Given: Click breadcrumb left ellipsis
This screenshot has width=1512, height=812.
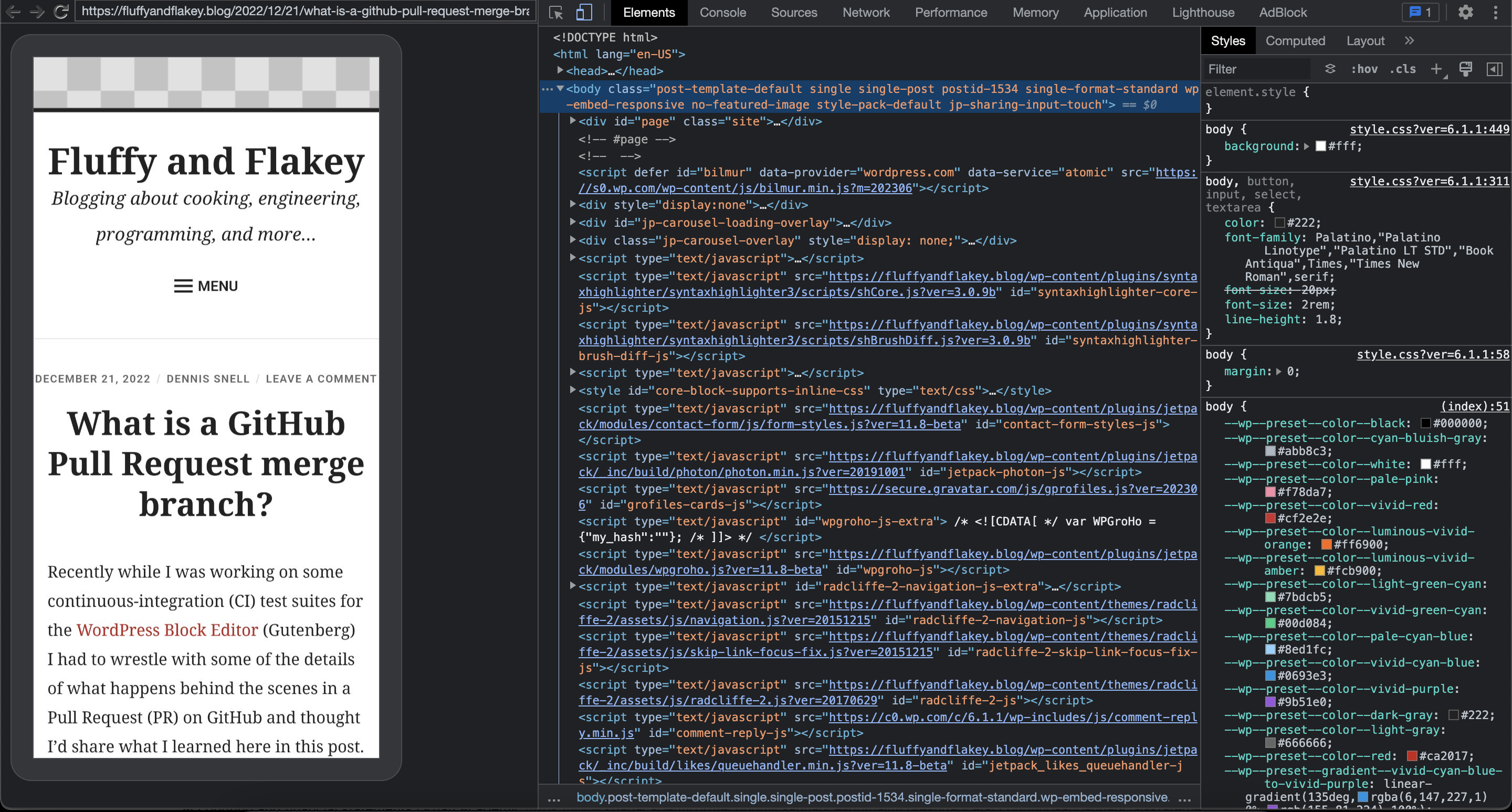Looking at the screenshot, I should (554, 798).
